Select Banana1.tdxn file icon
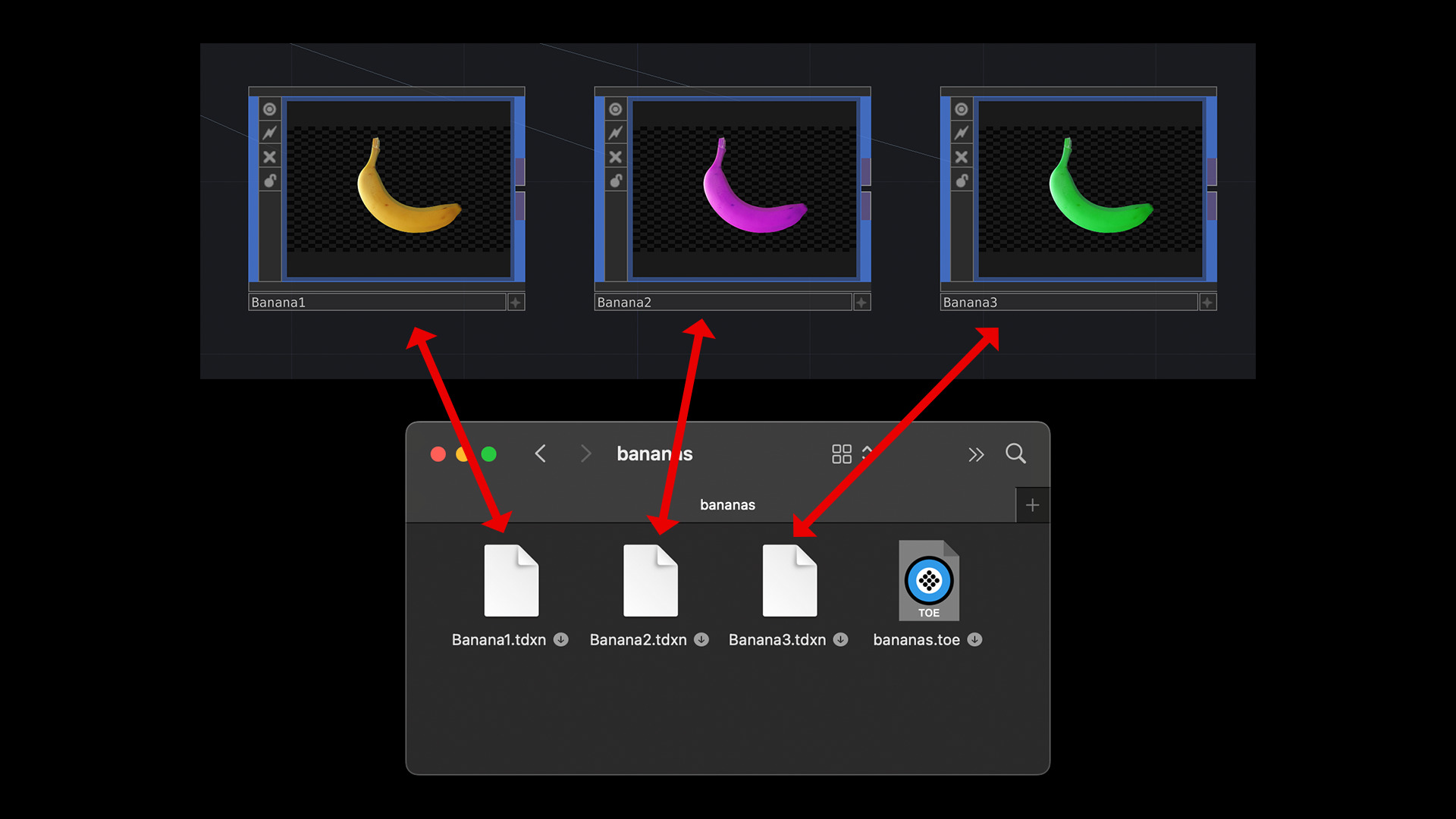Viewport: 1456px width, 819px height. coord(512,580)
